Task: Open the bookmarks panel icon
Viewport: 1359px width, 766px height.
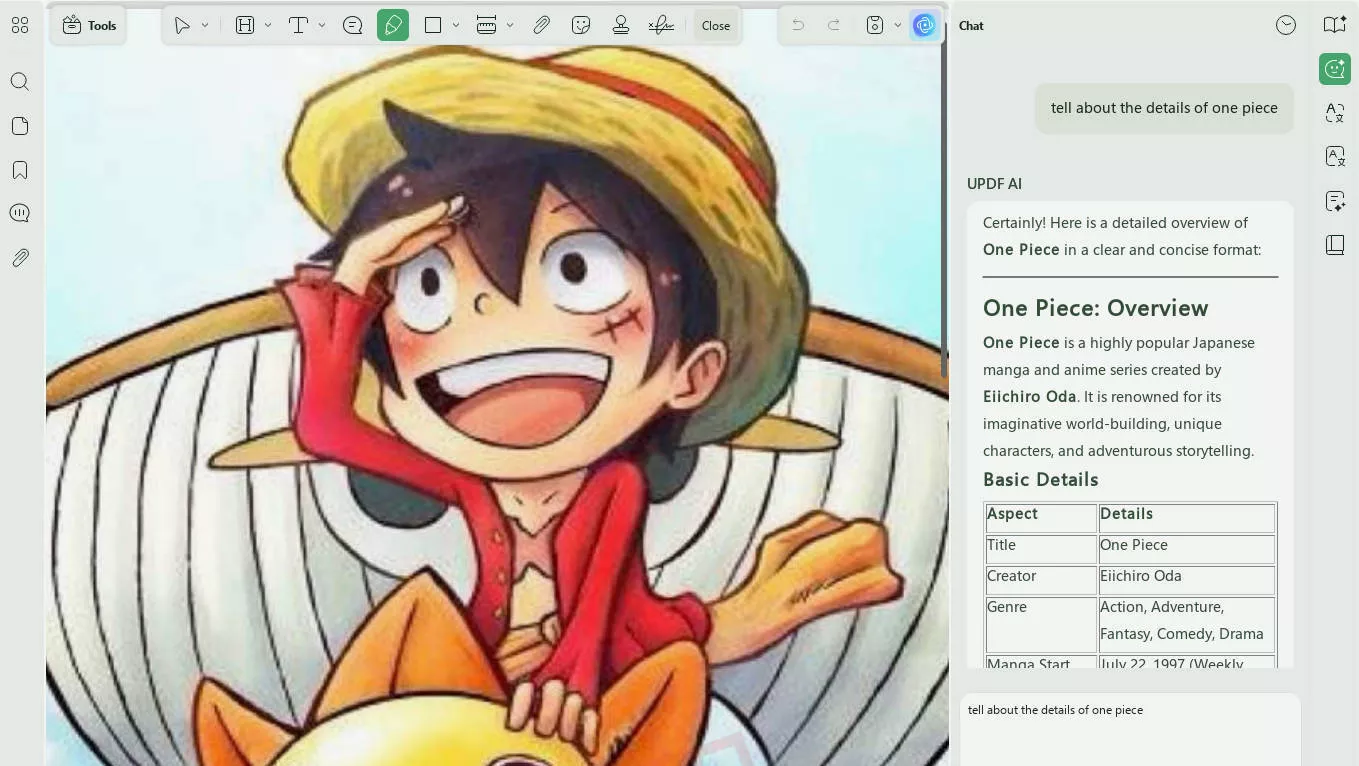Action: (20, 170)
